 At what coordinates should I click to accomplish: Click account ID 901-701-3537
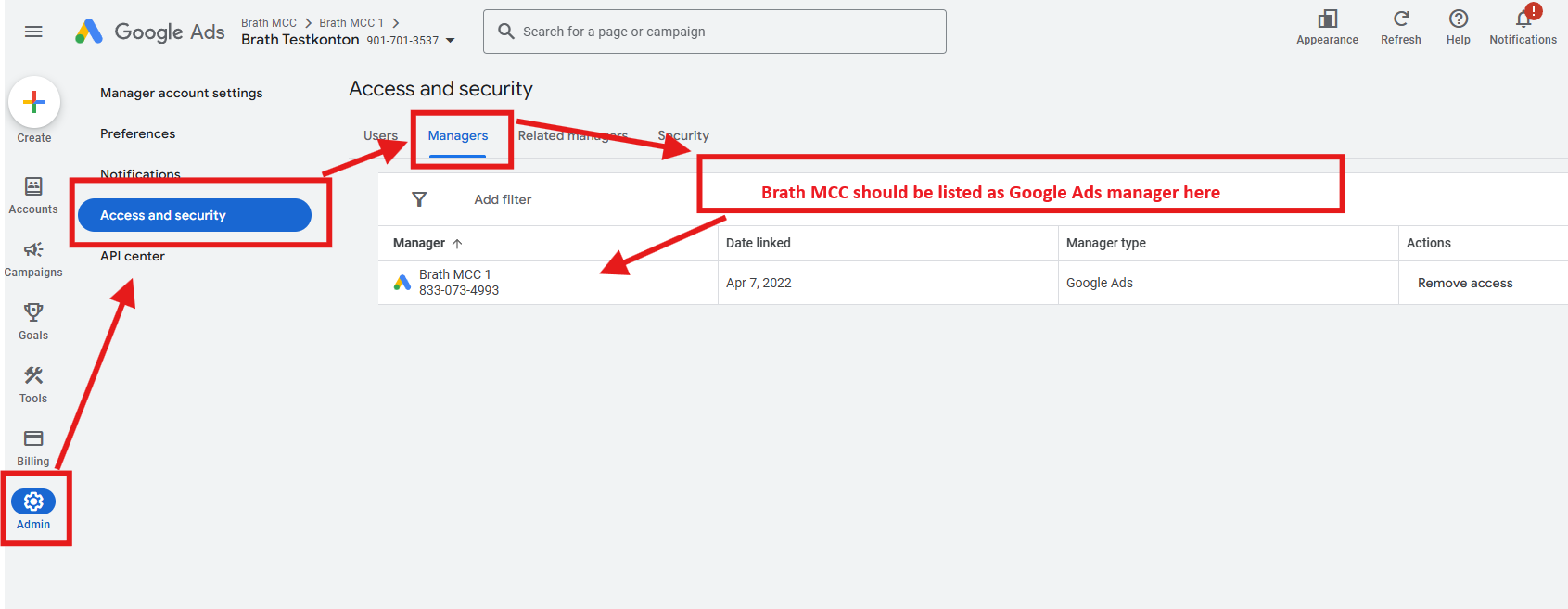click(x=402, y=41)
